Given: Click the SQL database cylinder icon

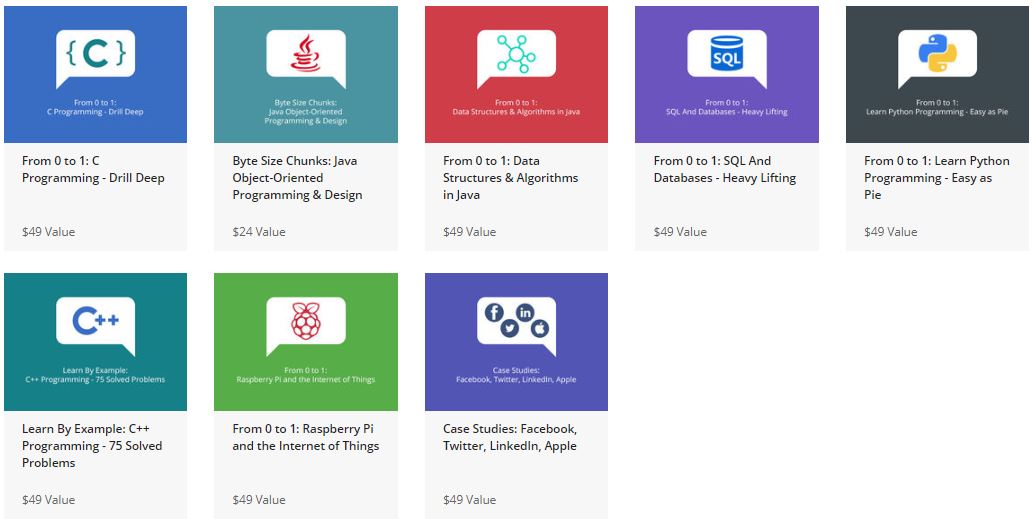Looking at the screenshot, I should [x=727, y=53].
